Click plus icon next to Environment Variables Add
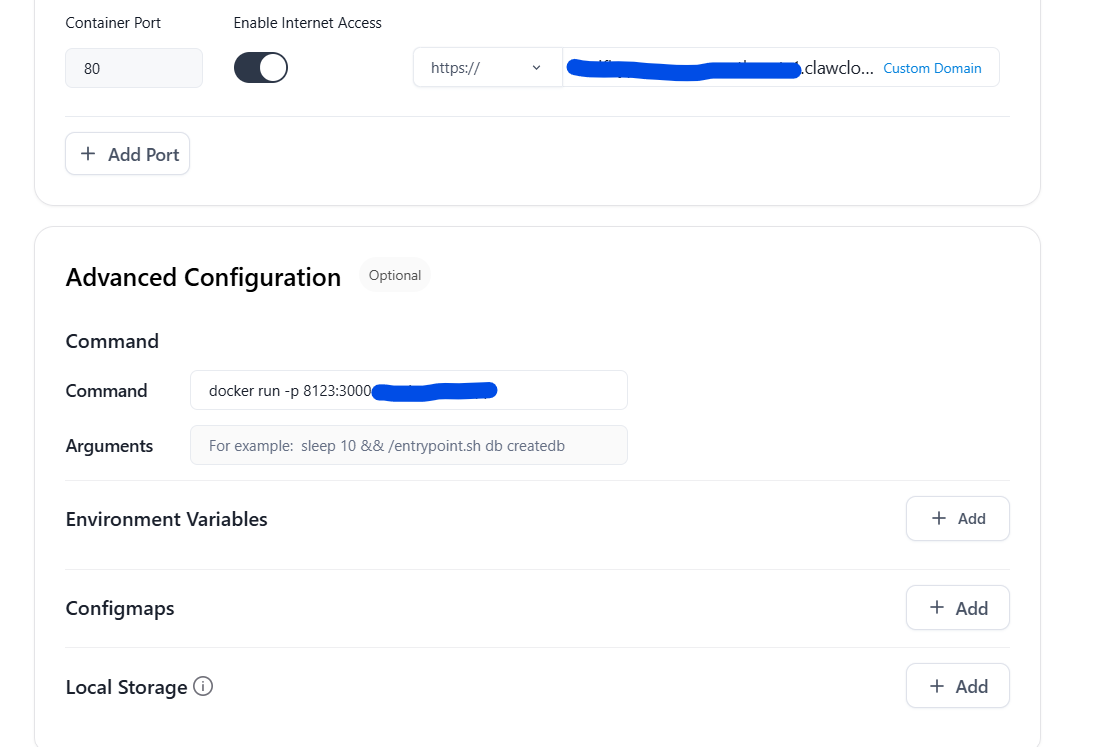This screenshot has height=747, width=1113. point(938,518)
